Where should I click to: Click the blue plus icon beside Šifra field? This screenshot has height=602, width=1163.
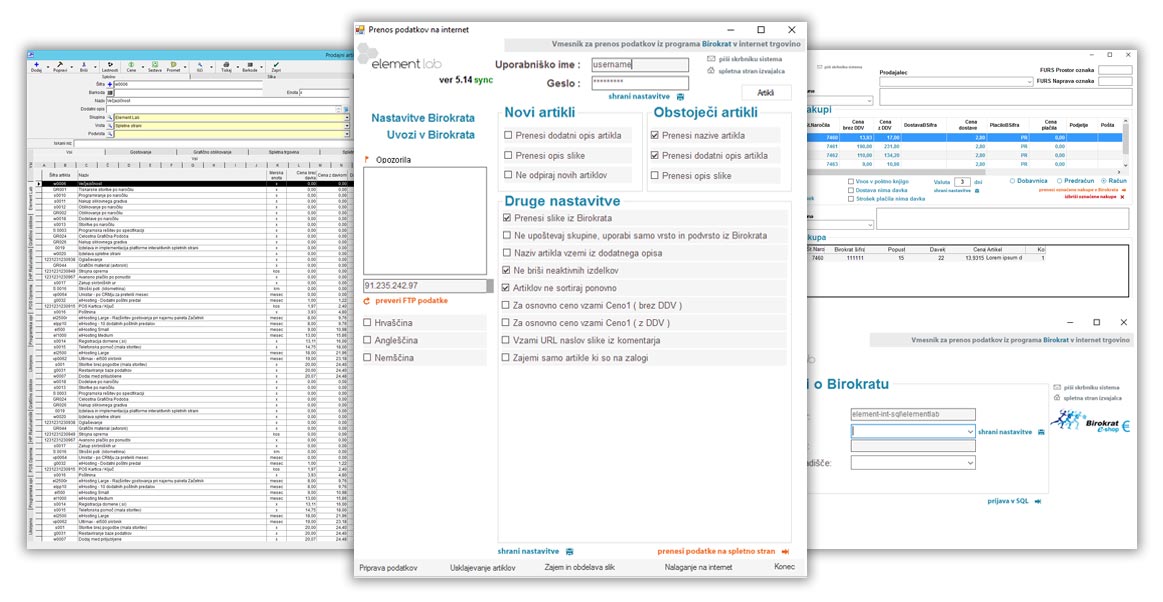[x=111, y=85]
